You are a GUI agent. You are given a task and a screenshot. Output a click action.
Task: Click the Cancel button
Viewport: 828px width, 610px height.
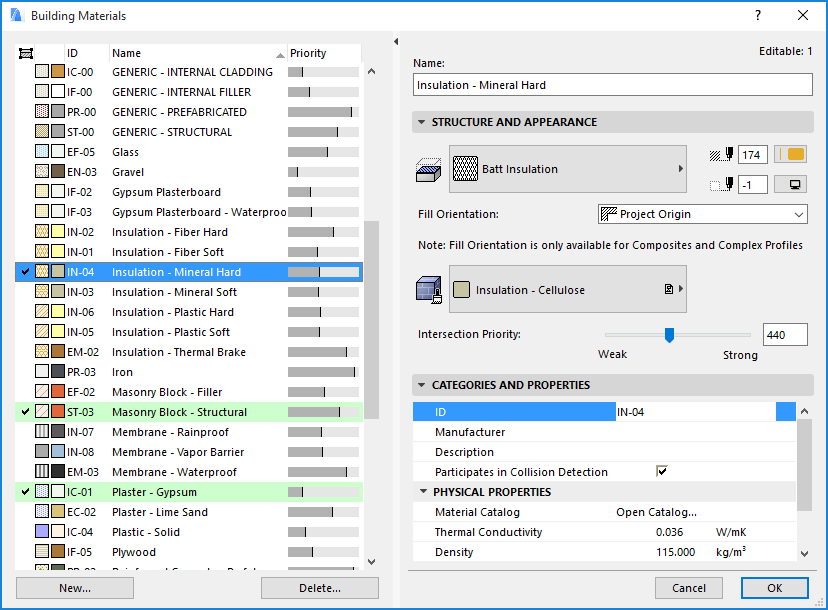(689, 588)
